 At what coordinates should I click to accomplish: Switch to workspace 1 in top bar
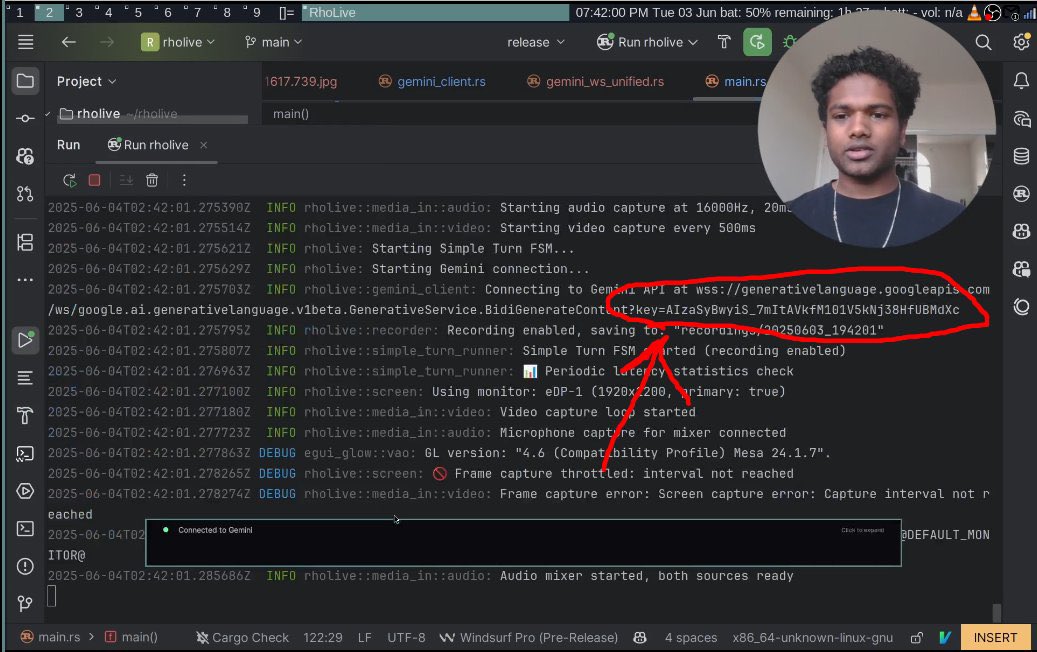click(x=19, y=12)
